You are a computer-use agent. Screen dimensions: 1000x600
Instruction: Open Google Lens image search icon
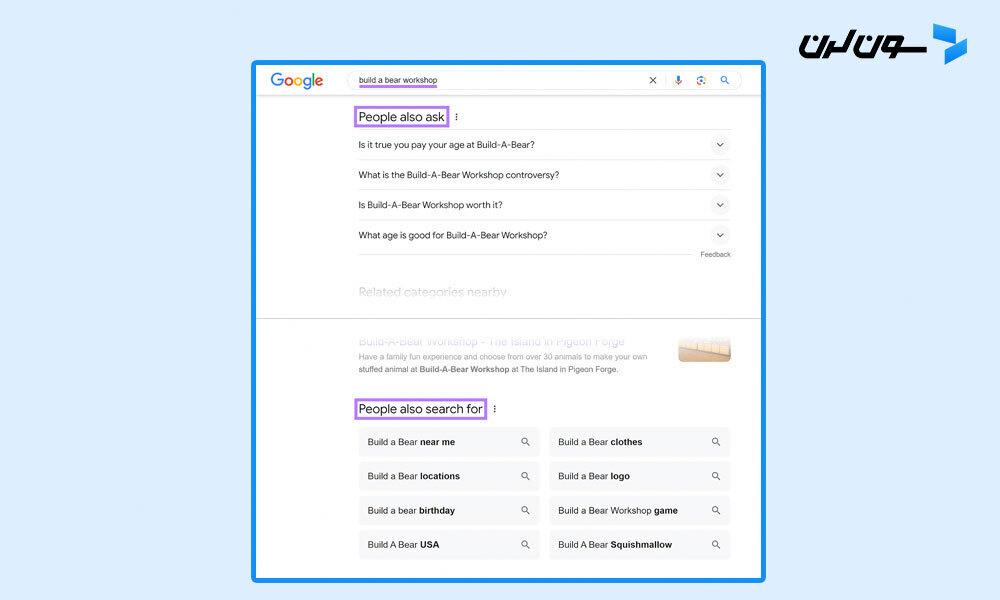pos(701,80)
